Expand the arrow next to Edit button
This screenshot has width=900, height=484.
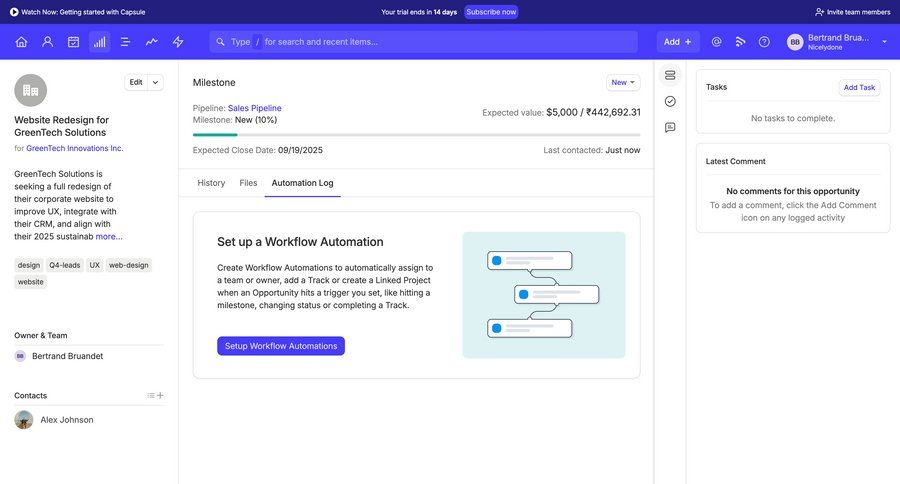tap(156, 82)
